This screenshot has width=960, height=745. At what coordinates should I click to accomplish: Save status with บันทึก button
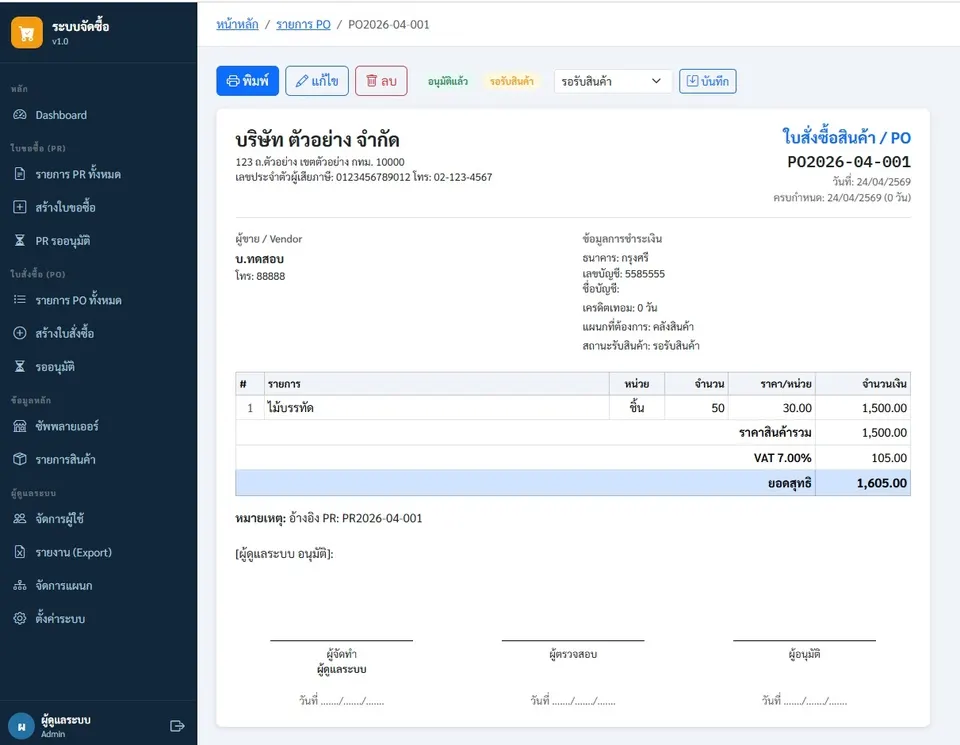pos(707,81)
